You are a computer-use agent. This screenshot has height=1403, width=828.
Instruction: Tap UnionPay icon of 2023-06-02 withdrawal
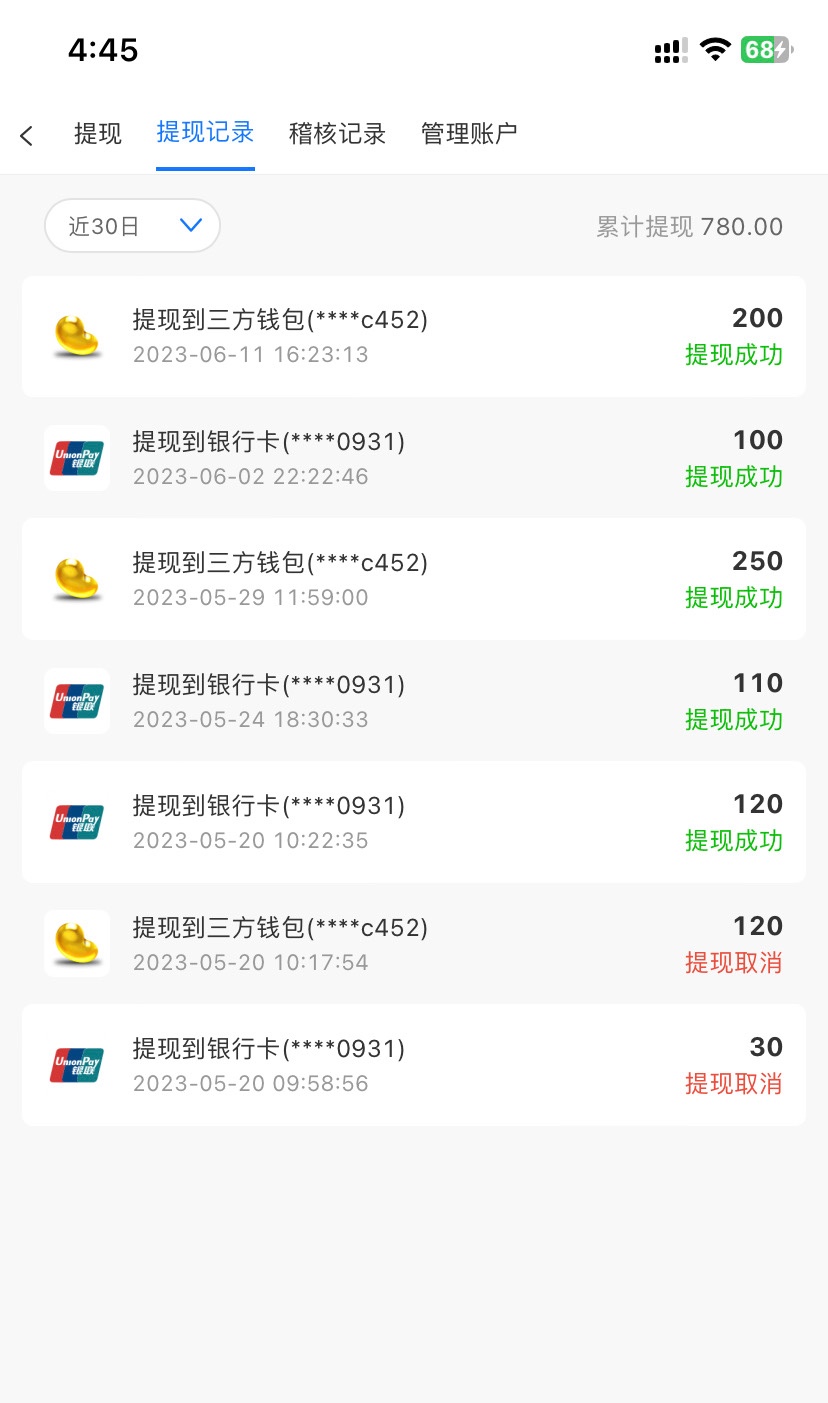(77, 458)
